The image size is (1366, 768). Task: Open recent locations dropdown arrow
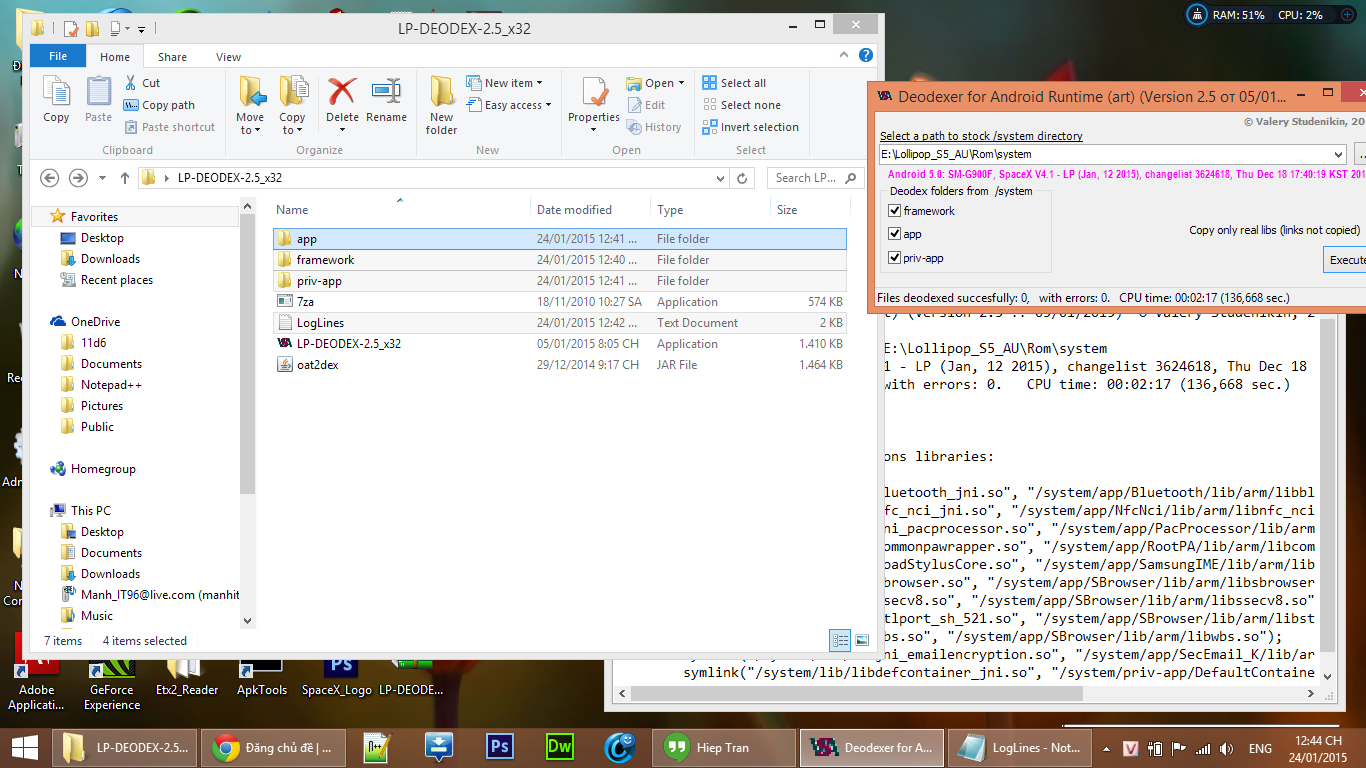102,178
